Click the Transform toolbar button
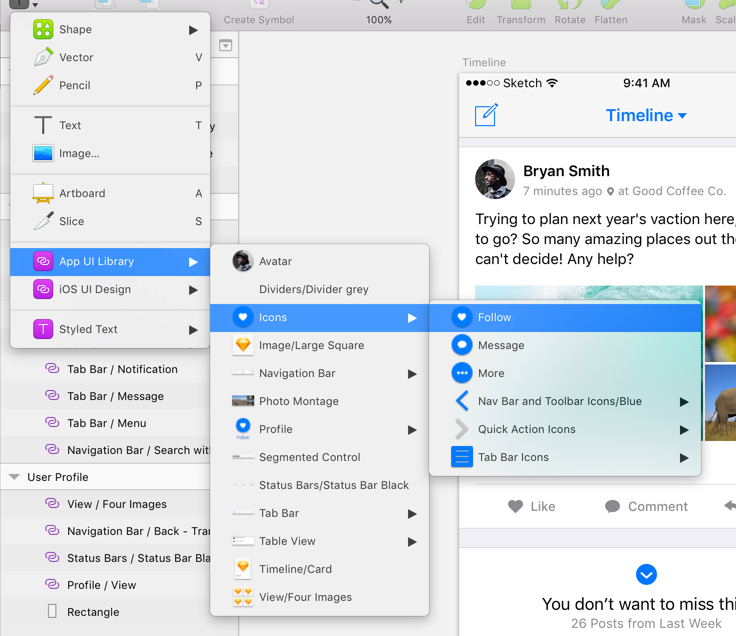The height and width of the screenshot is (636, 736). pyautogui.click(x=521, y=13)
